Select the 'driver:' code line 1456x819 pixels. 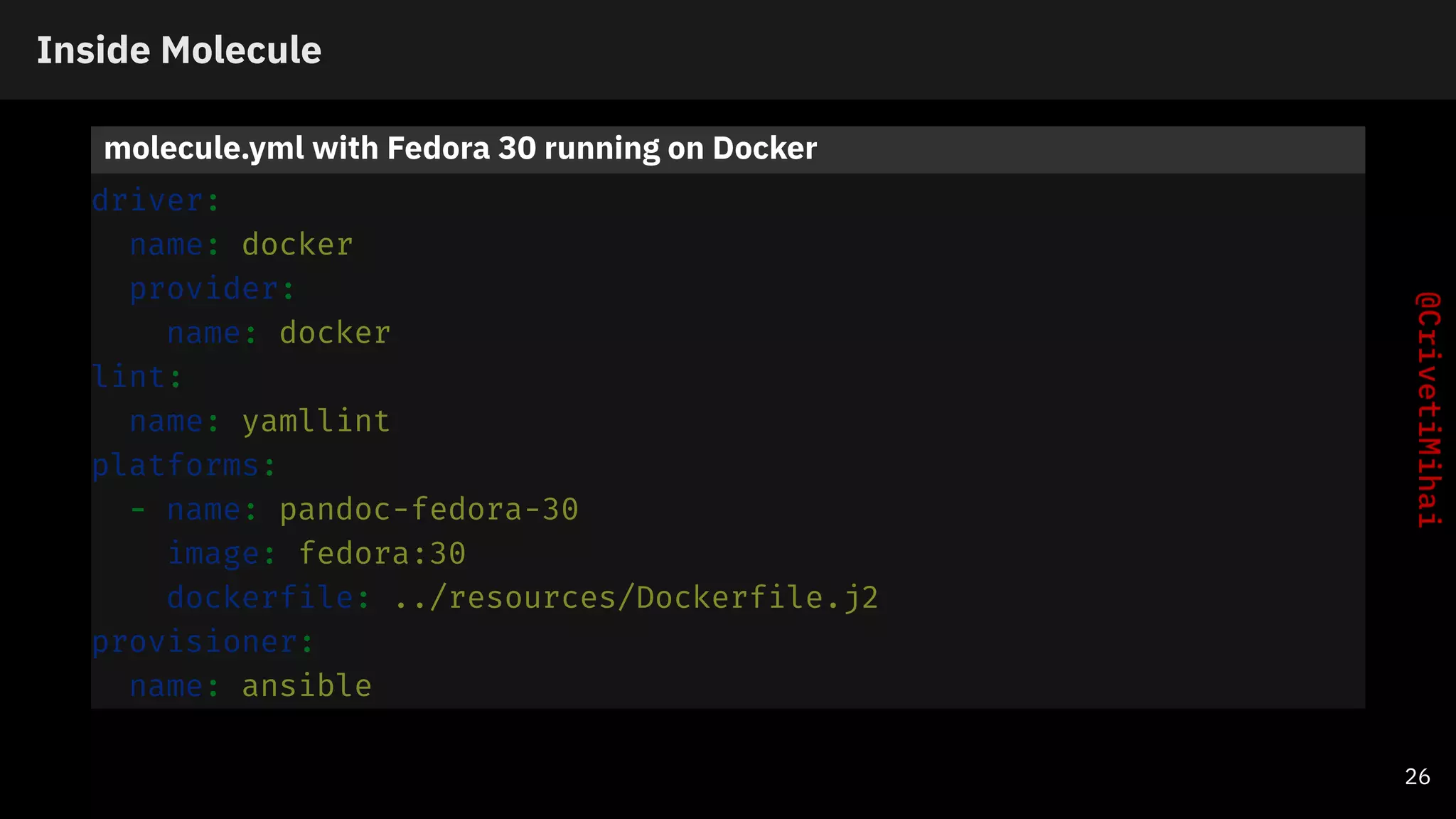tap(156, 200)
